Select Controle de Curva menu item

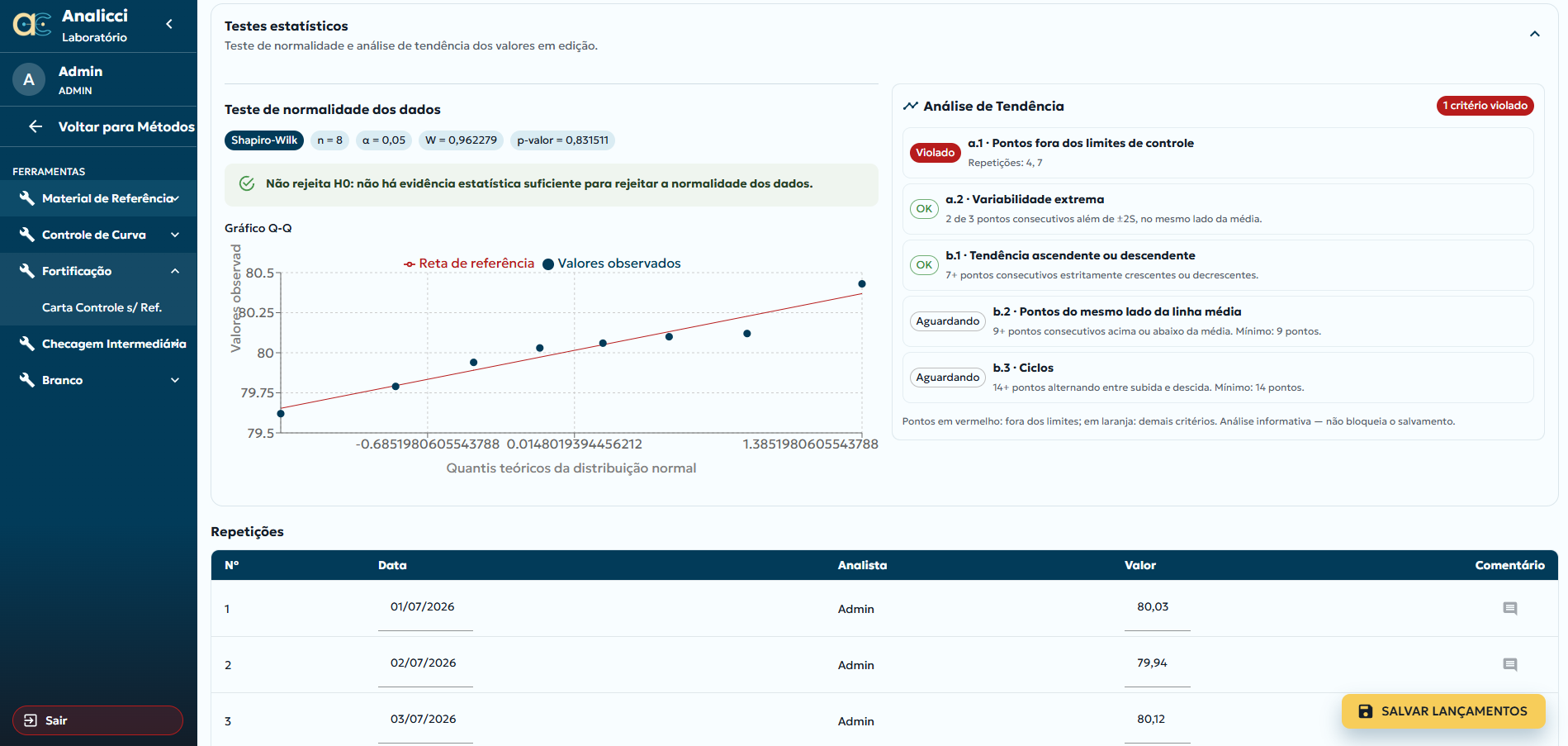(x=98, y=235)
